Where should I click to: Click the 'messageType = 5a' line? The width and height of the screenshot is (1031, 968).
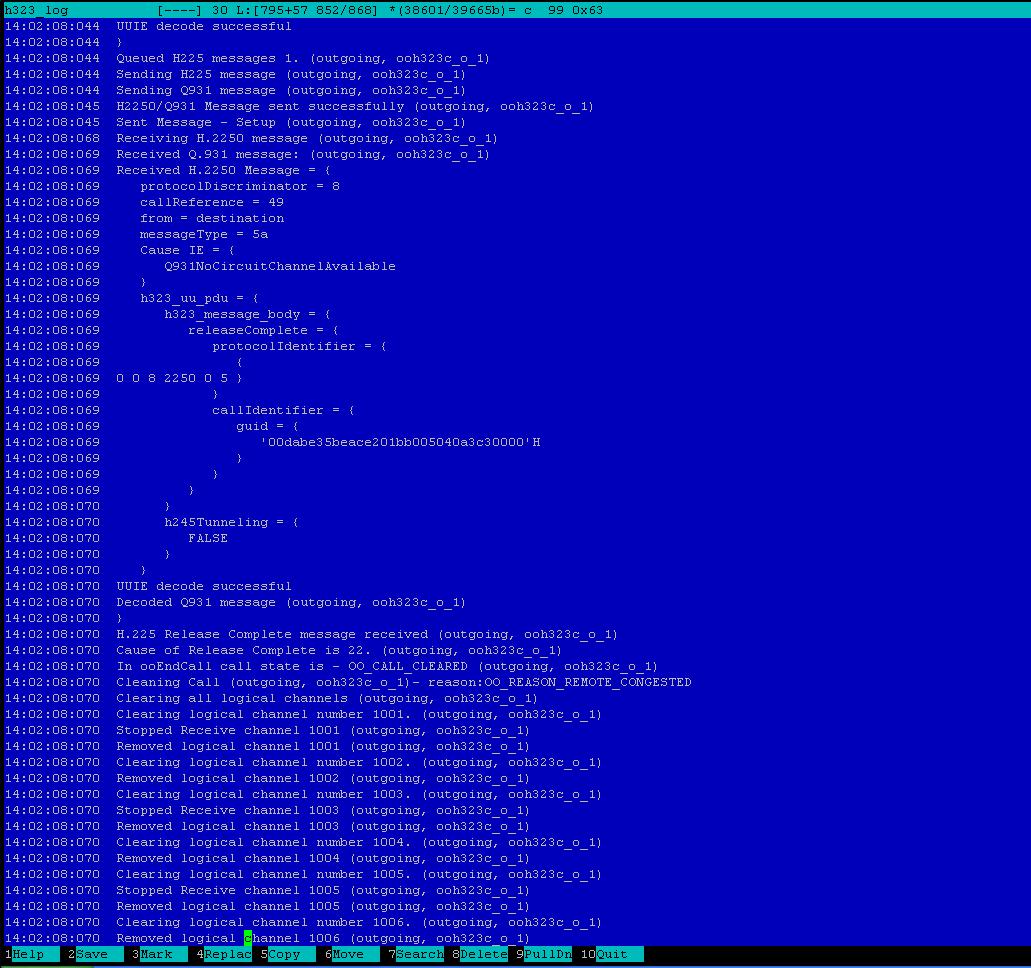coord(204,234)
